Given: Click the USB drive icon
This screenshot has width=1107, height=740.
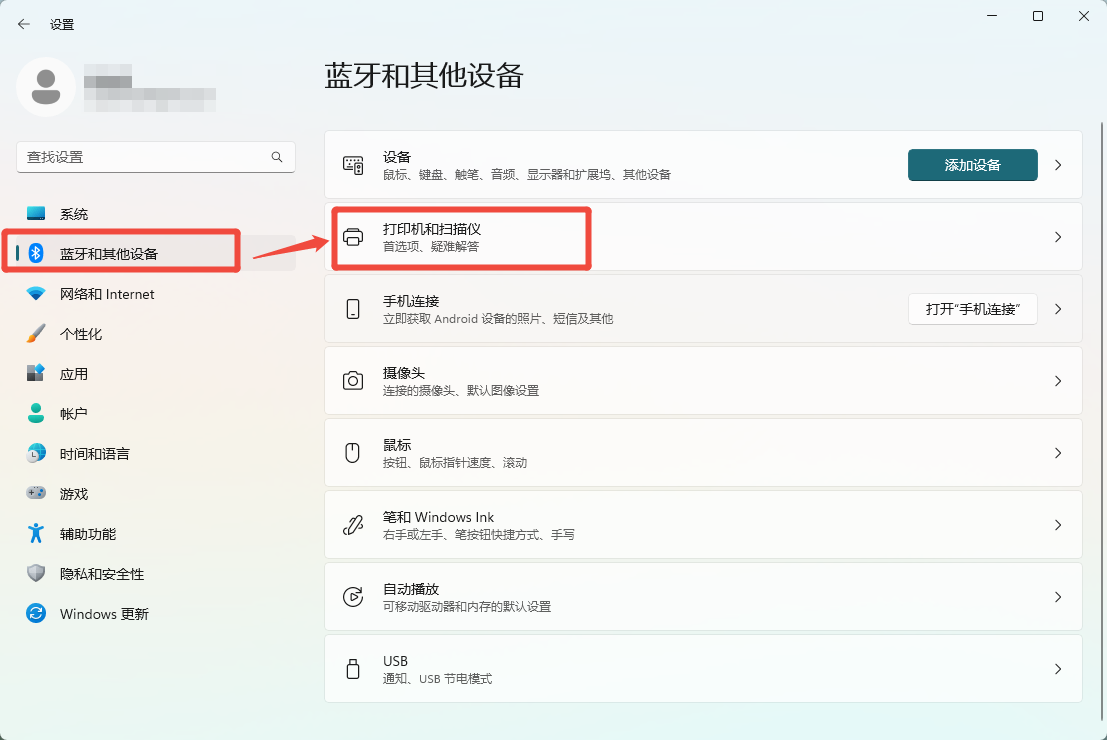Looking at the screenshot, I should [x=352, y=669].
